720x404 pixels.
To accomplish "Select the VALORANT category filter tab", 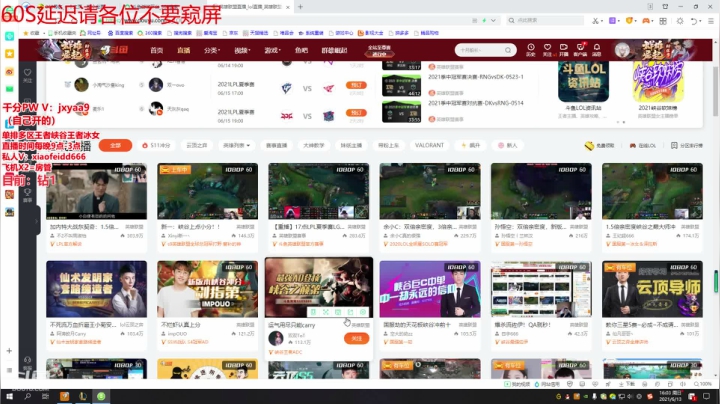I will (429, 146).
